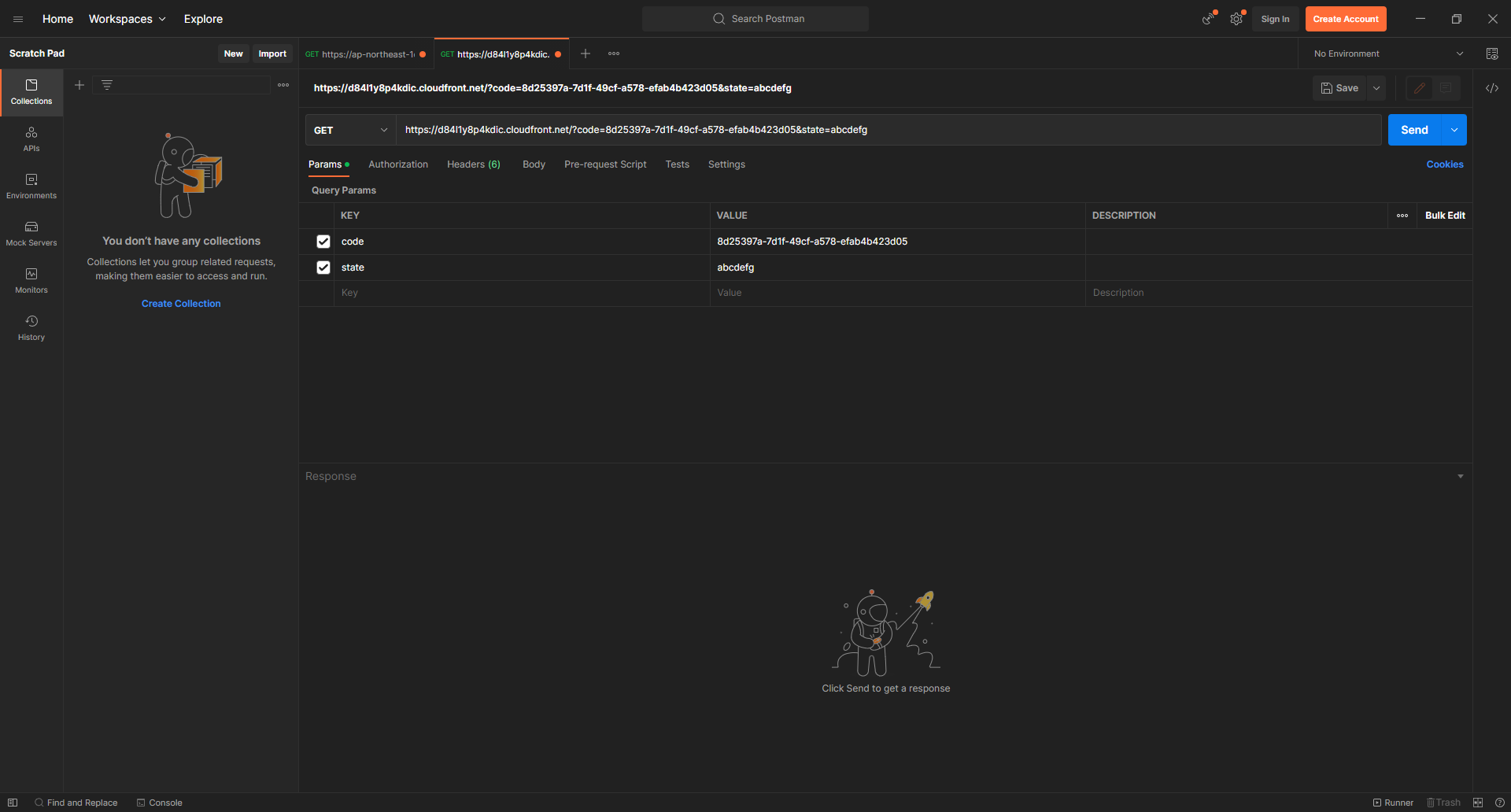The height and width of the screenshot is (812, 1511).
Task: Click the empty Description placeholder cell
Action: pyautogui.click(x=1279, y=293)
